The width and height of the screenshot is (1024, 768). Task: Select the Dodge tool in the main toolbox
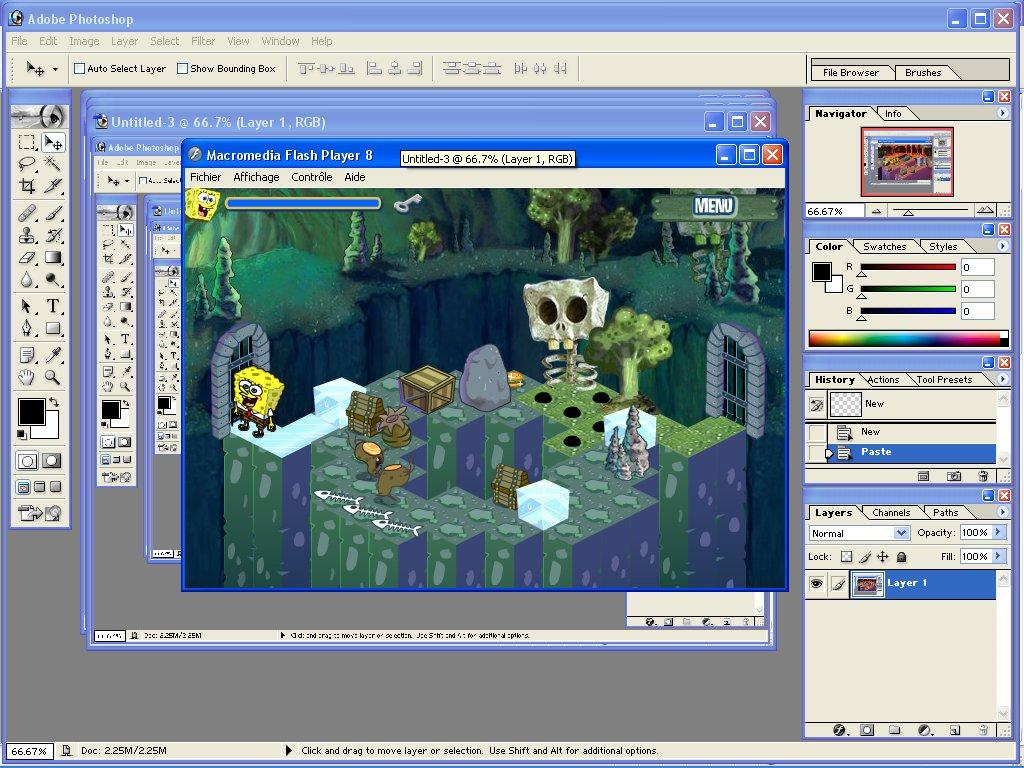pyautogui.click(x=52, y=280)
